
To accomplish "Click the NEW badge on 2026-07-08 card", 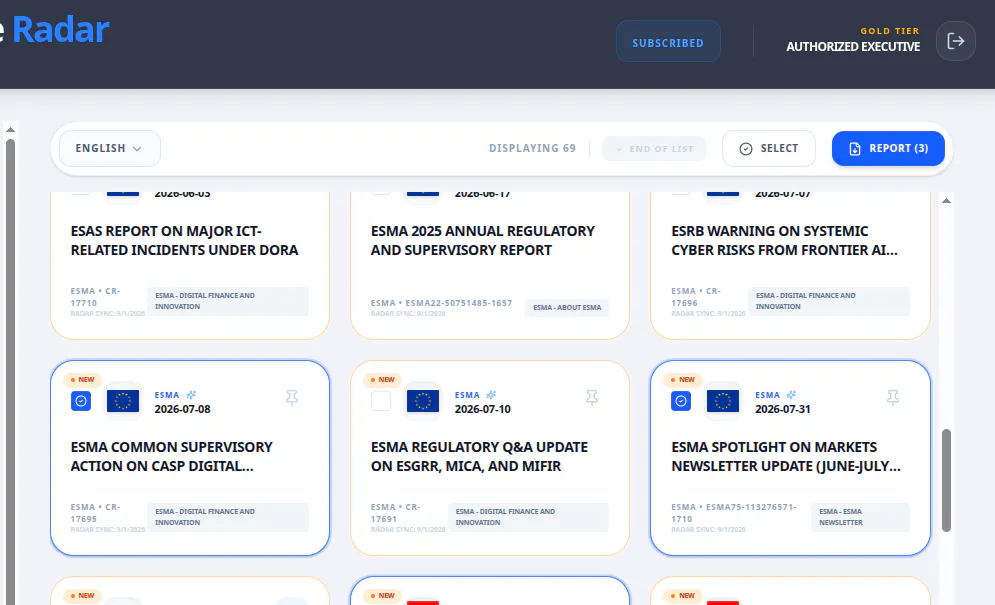I will tap(82, 380).
